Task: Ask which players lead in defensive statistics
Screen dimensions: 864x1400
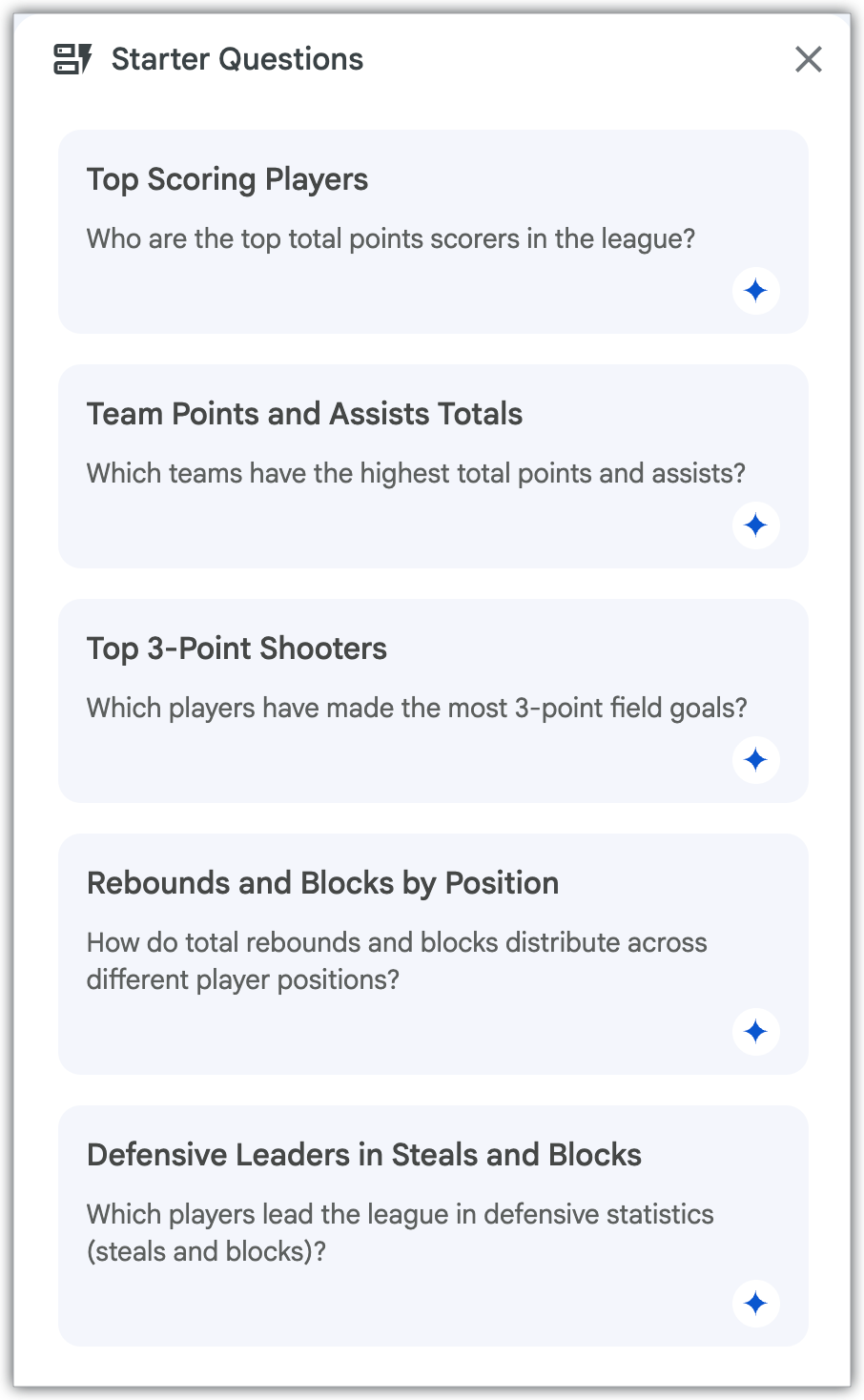Action: click(x=400, y=1232)
